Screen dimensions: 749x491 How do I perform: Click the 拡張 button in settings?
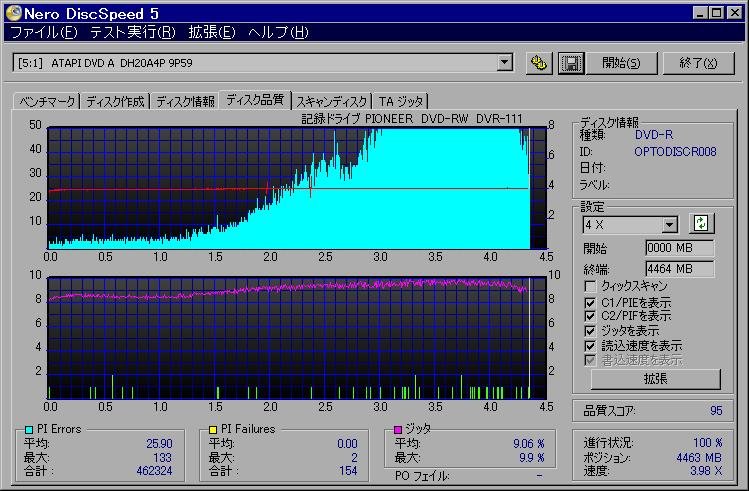(x=655, y=379)
